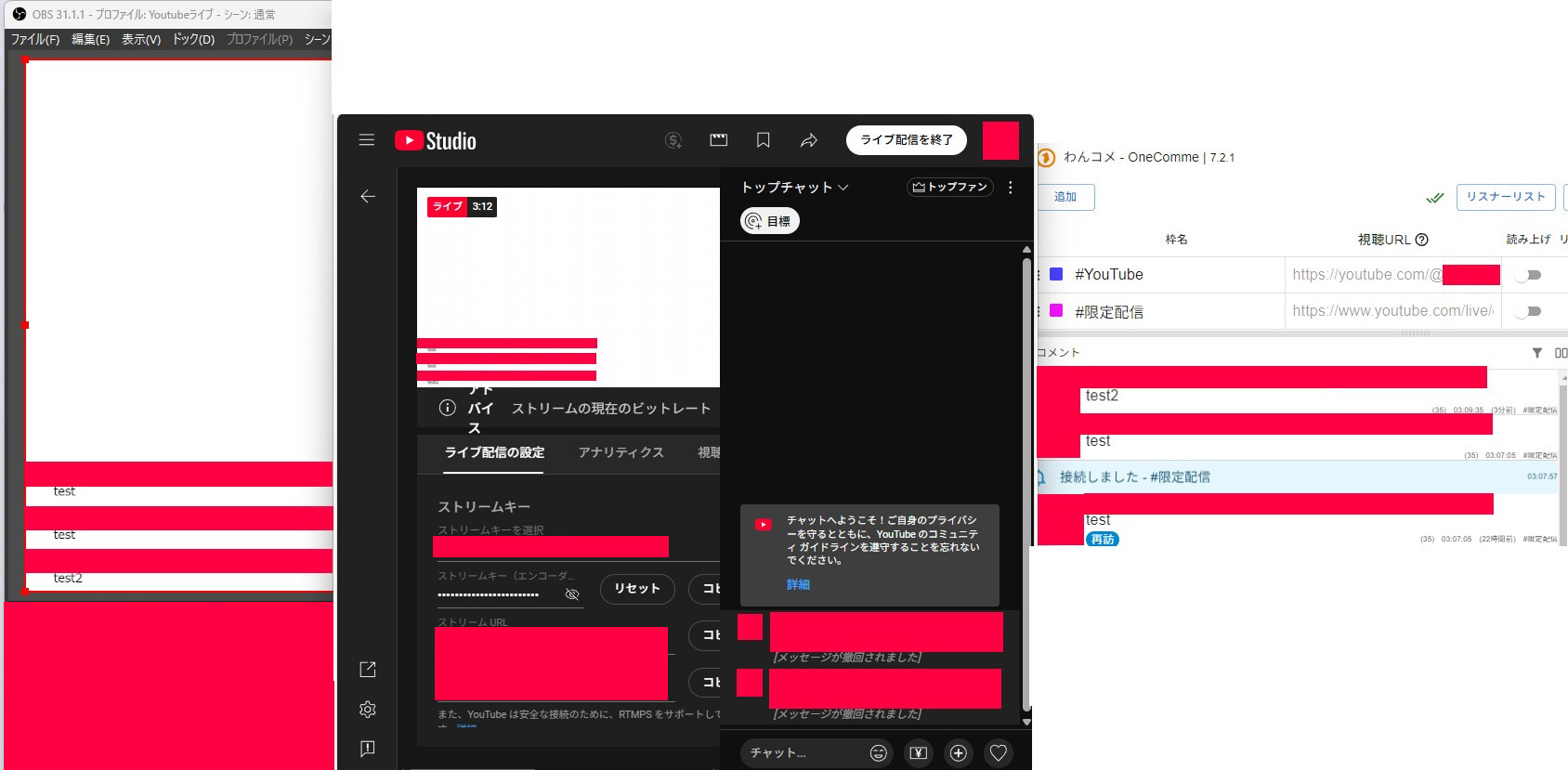Screen dimensions: 1568x770
Task: Click the ライブ 3:12 indicator on preview
Action: tap(462, 206)
